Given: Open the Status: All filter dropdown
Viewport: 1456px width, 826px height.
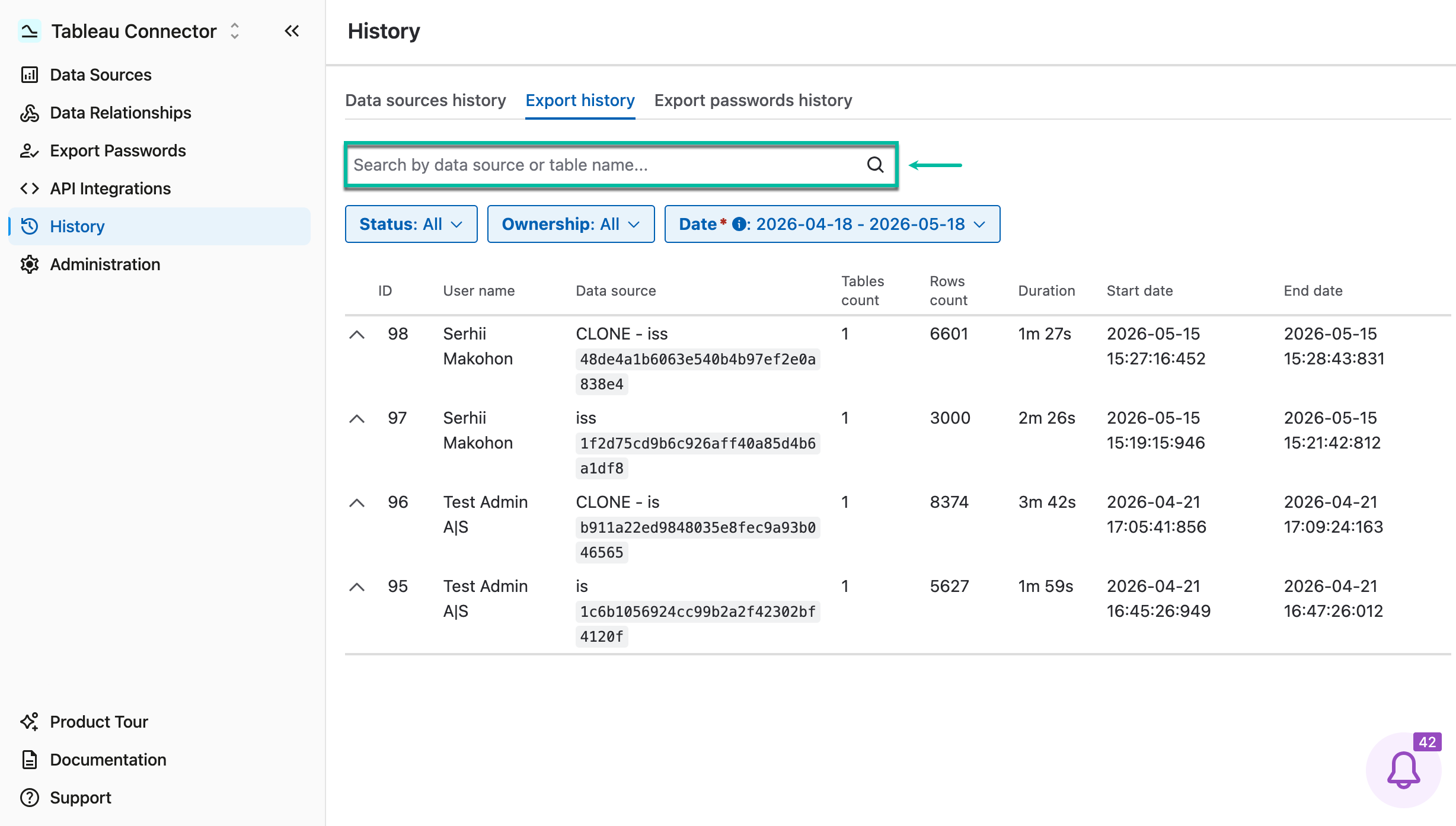Looking at the screenshot, I should point(411,224).
